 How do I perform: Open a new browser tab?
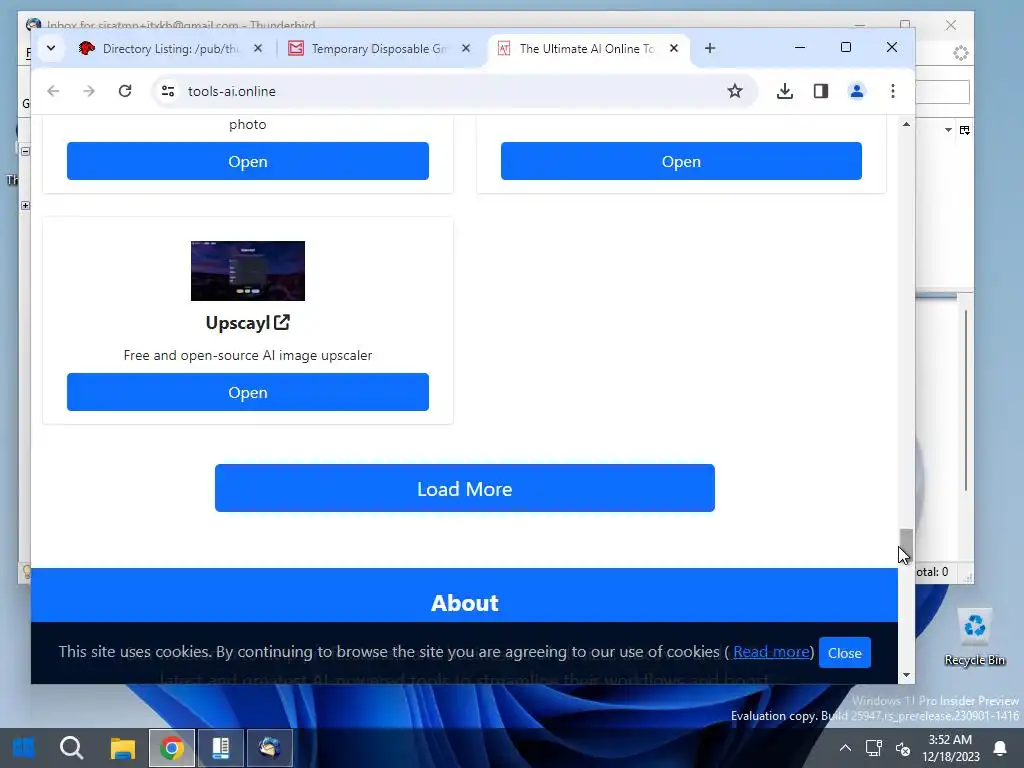(x=710, y=48)
